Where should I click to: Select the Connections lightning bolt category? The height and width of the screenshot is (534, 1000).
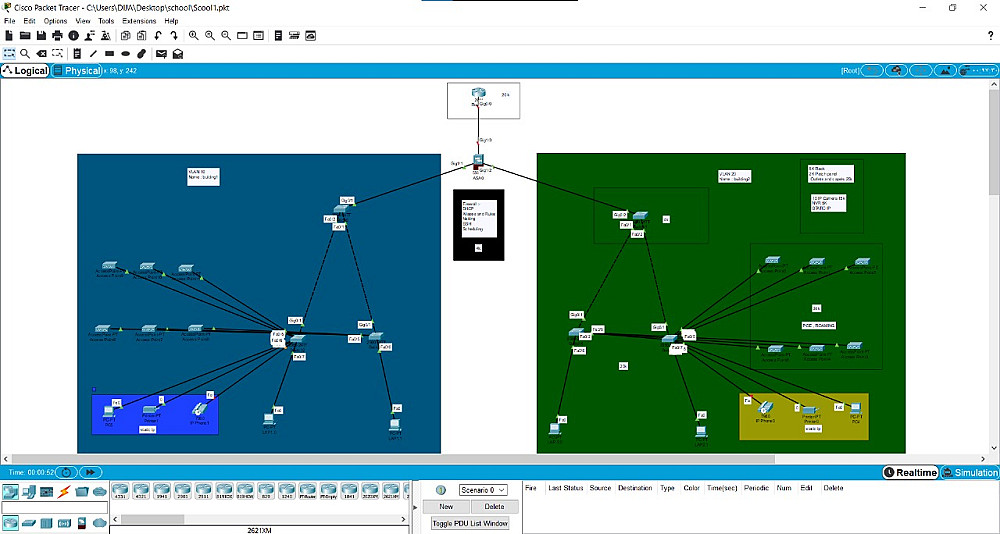point(64,491)
